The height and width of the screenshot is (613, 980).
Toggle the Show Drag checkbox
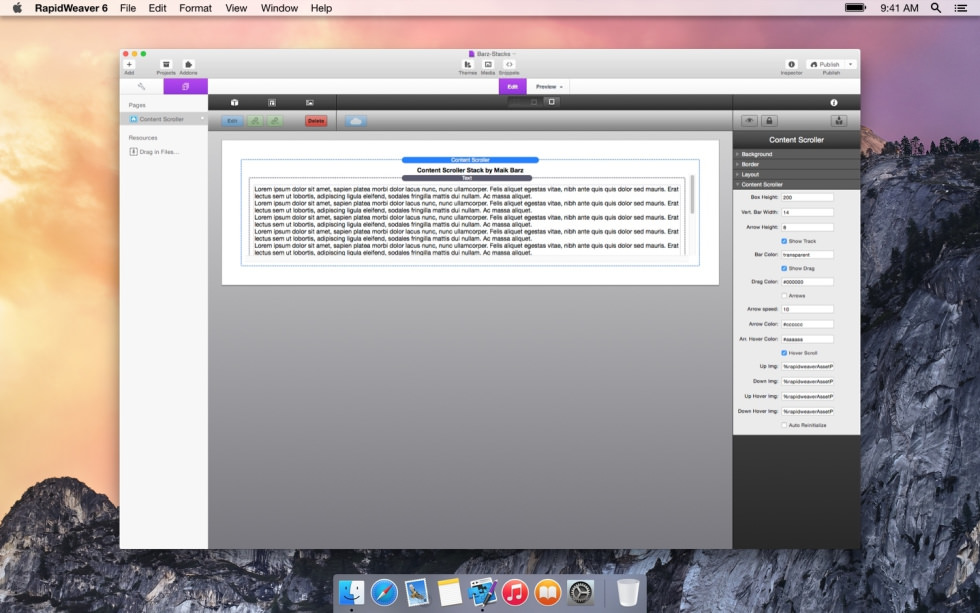click(x=784, y=268)
